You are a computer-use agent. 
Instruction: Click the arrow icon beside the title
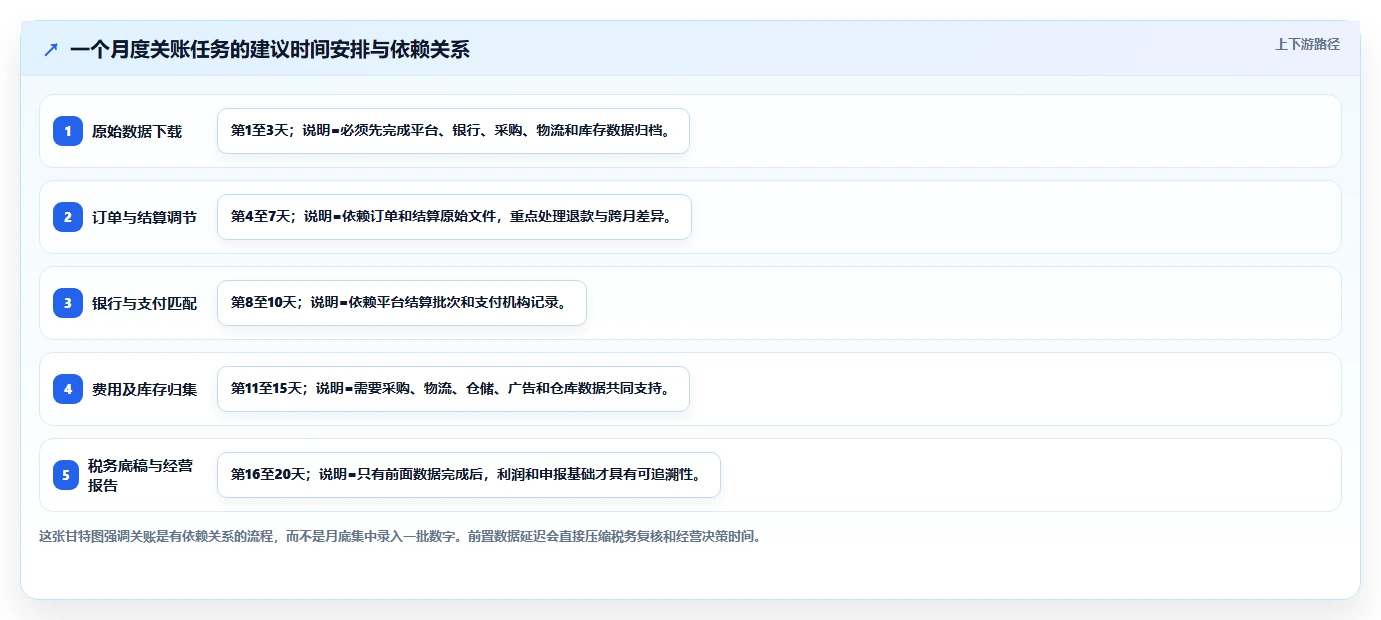51,50
